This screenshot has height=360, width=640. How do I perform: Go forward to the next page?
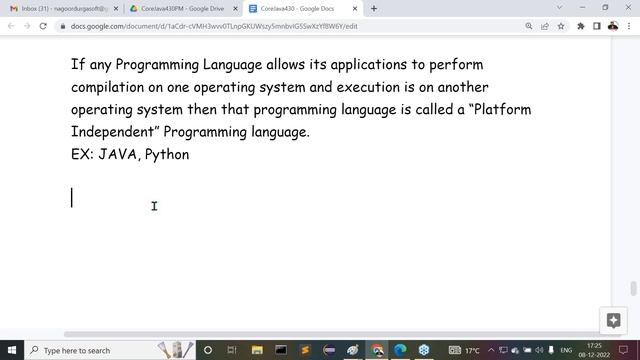click(x=27, y=26)
